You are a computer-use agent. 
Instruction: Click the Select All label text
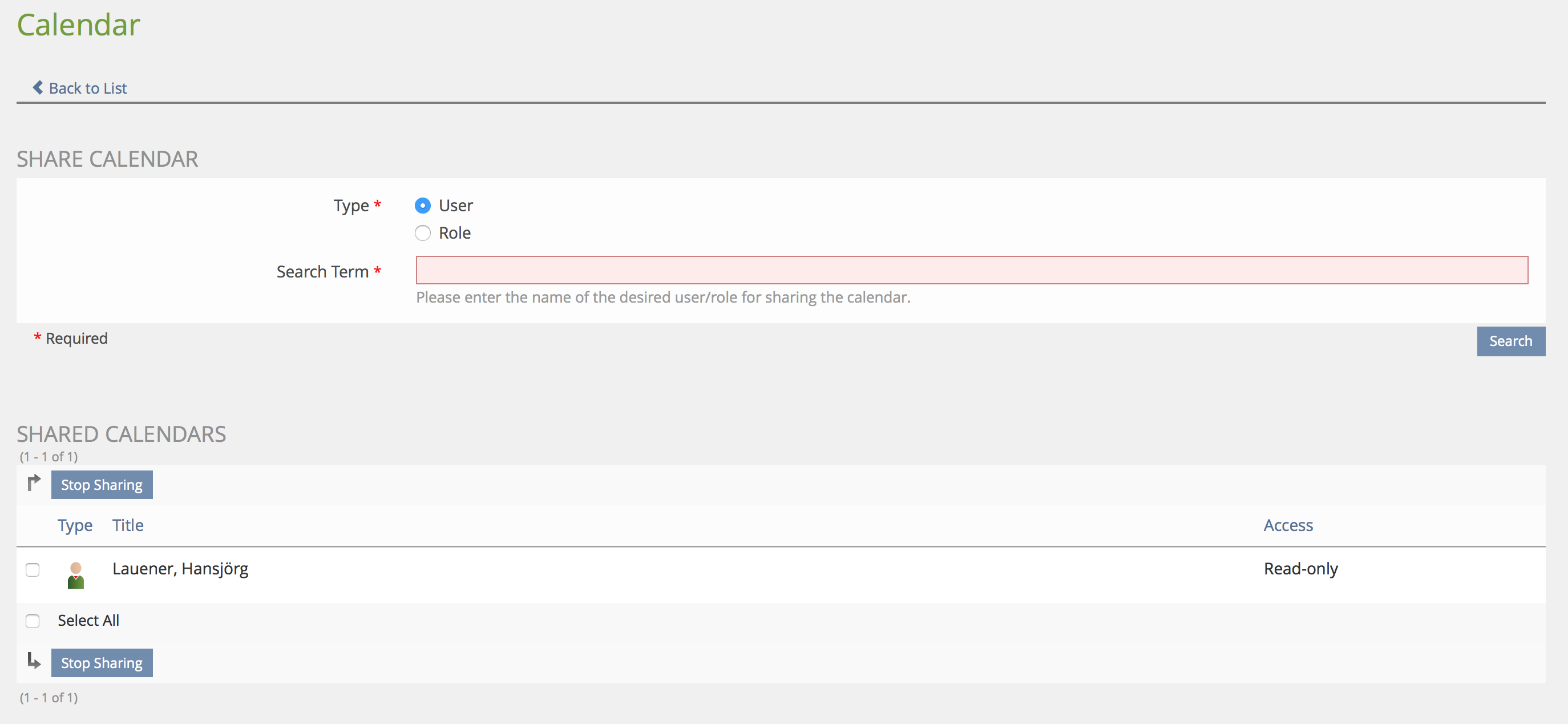click(x=88, y=621)
